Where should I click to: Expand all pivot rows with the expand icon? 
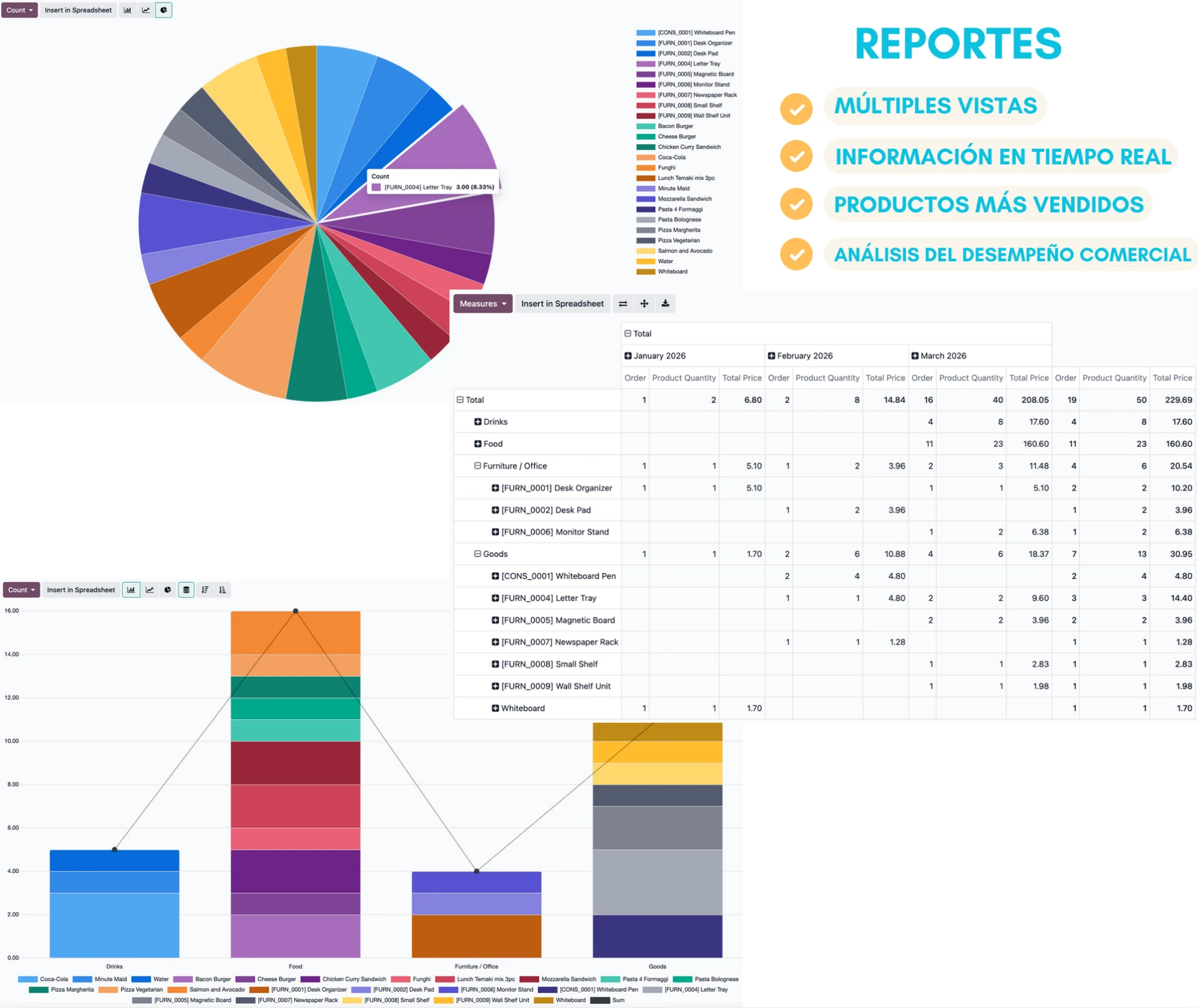[644, 304]
